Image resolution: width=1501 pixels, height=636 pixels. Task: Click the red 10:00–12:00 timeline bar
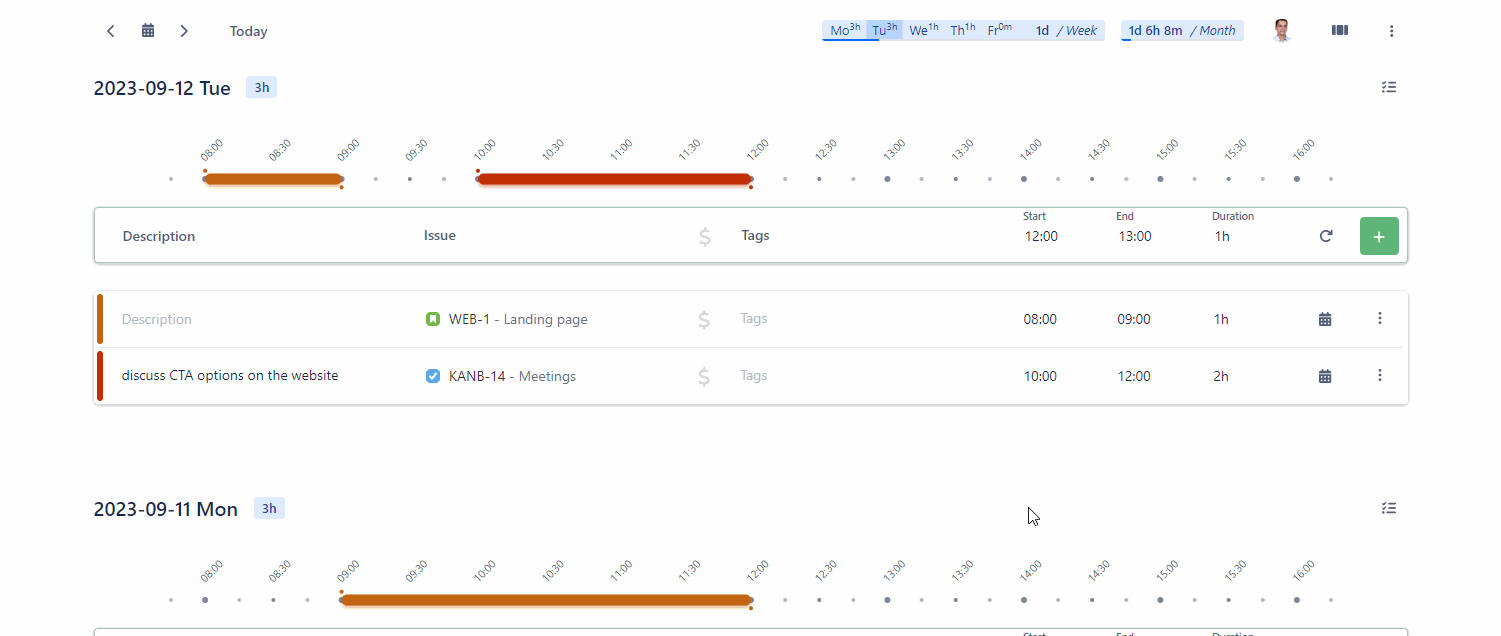point(614,179)
